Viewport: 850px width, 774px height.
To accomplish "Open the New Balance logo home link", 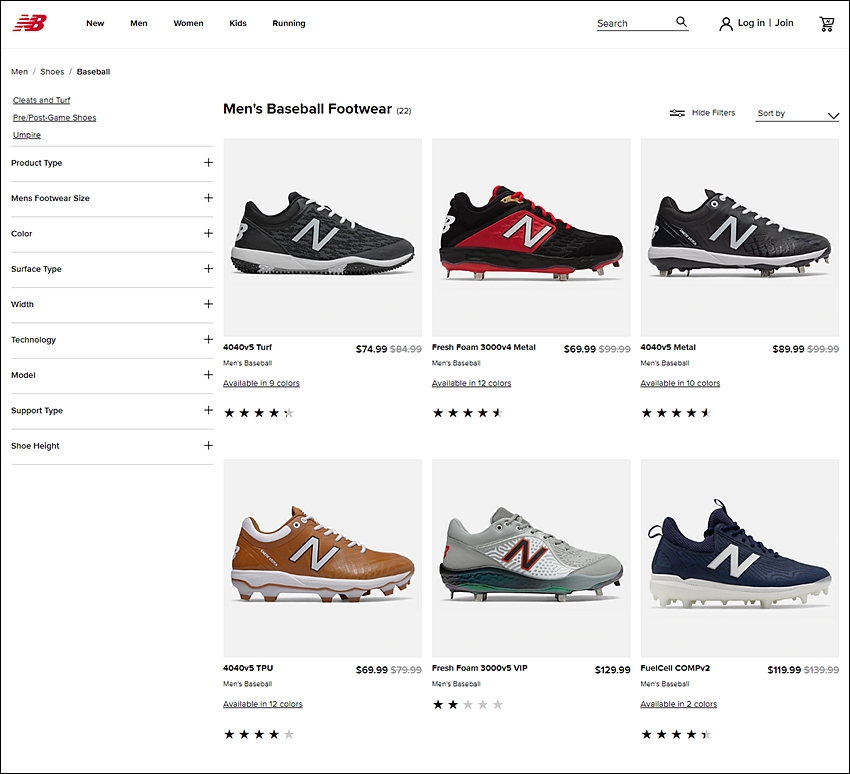I will pyautogui.click(x=30, y=23).
